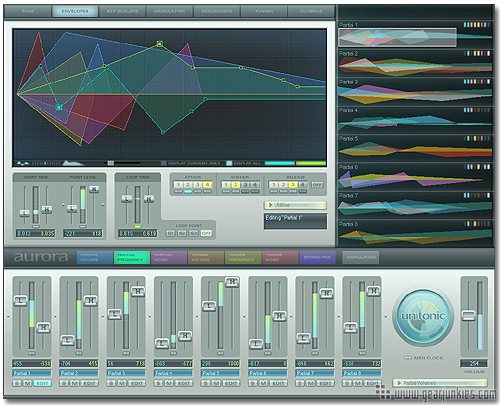Screen dimensions: 500x405
Task: Open the Utilities dropdown menu
Action: pos(295,205)
